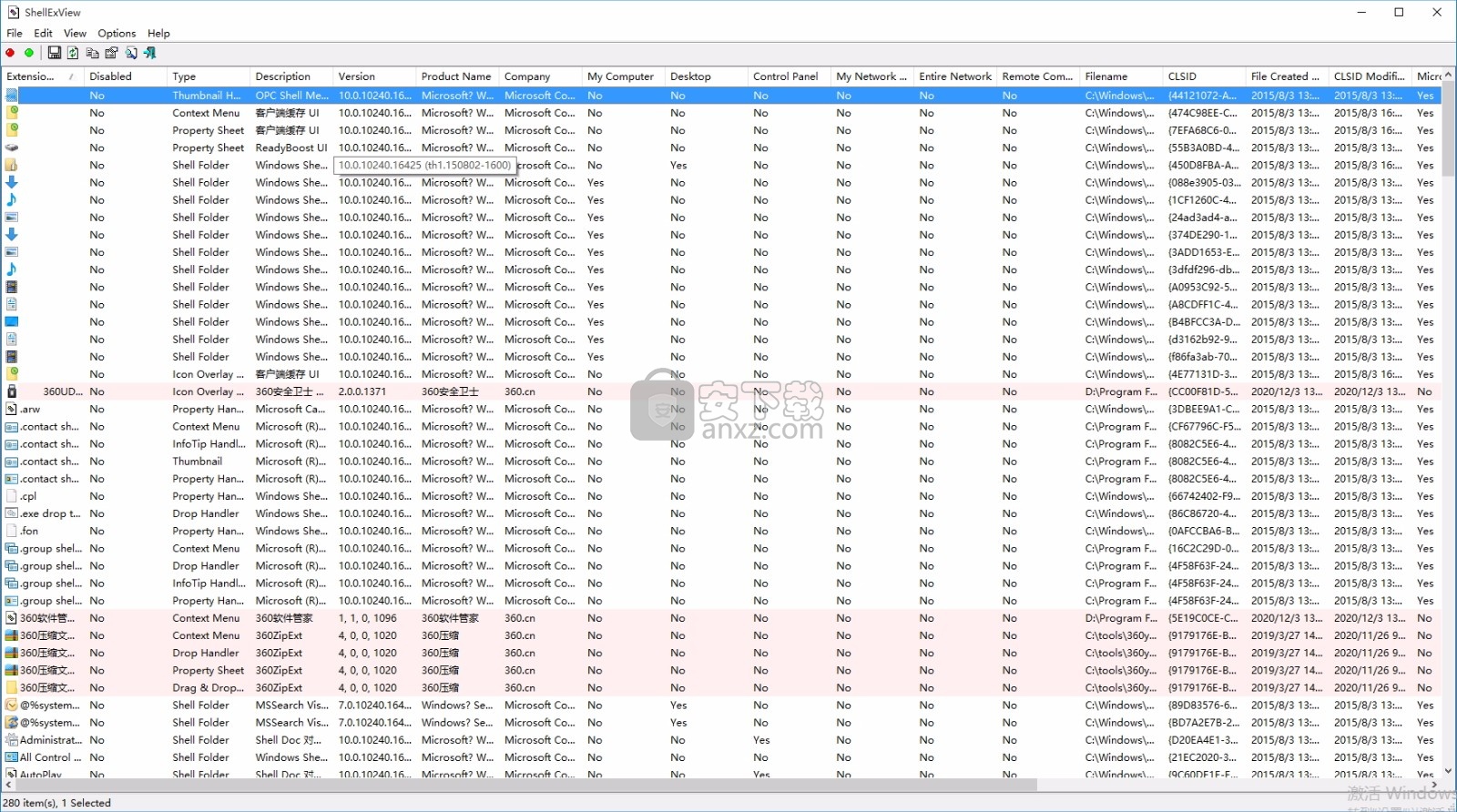1457x812 pixels.
Task: Select '{44121072-A...' CLSID cell
Action: click(x=1202, y=96)
